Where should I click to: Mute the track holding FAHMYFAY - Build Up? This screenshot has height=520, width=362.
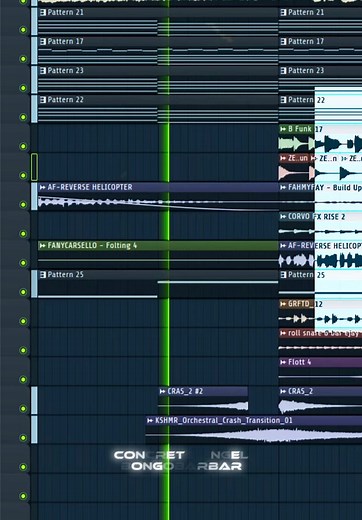click(23, 204)
